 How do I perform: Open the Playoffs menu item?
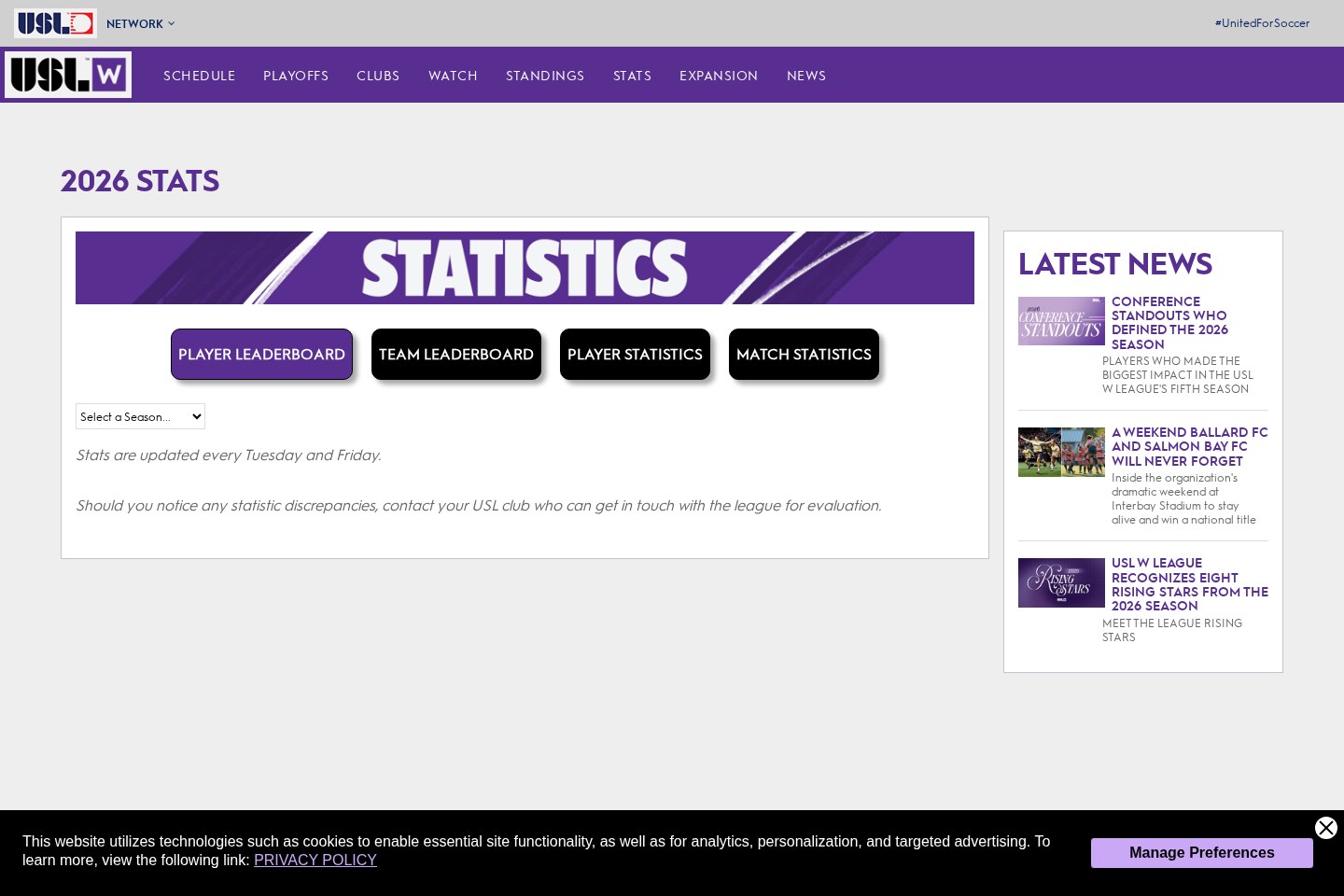296,76
